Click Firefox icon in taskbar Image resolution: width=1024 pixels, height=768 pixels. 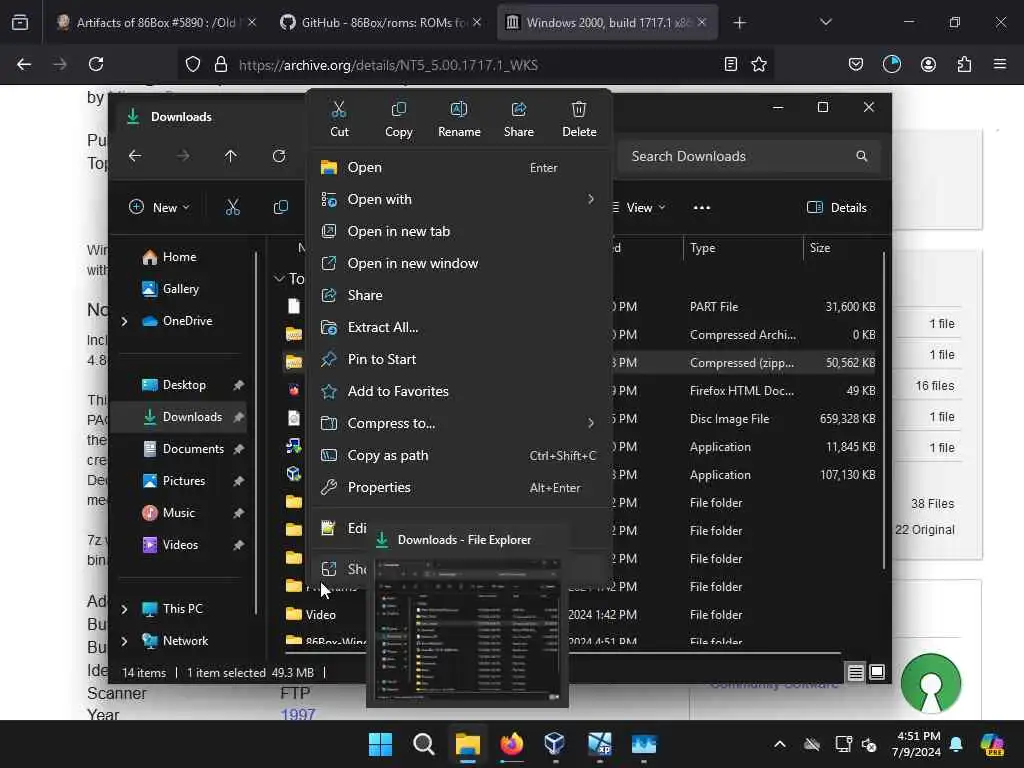coord(512,744)
